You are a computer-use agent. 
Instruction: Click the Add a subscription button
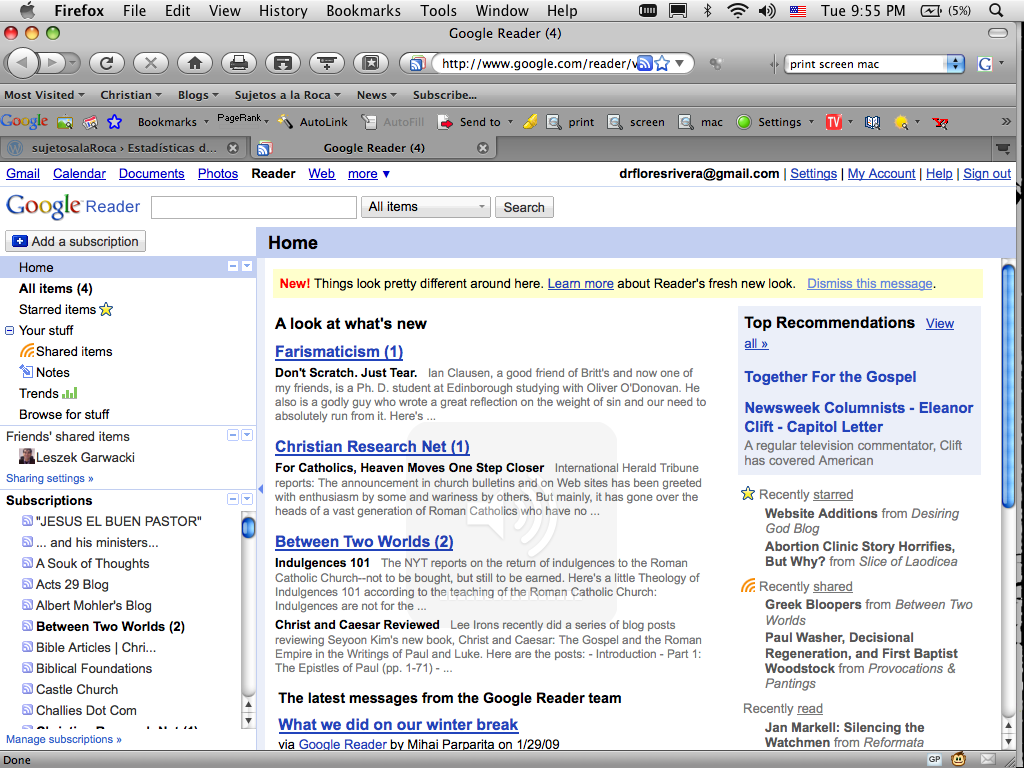pos(76,241)
